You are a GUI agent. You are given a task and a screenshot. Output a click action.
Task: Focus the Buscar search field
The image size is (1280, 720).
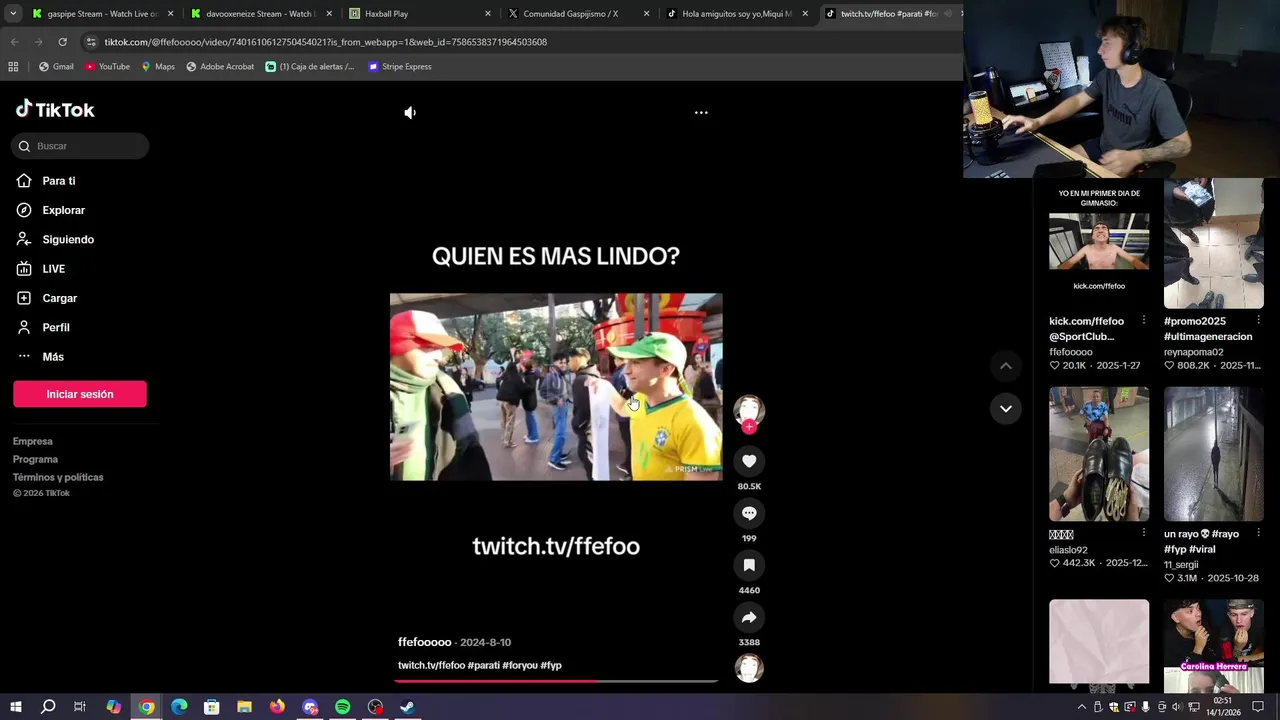[x=80, y=146]
